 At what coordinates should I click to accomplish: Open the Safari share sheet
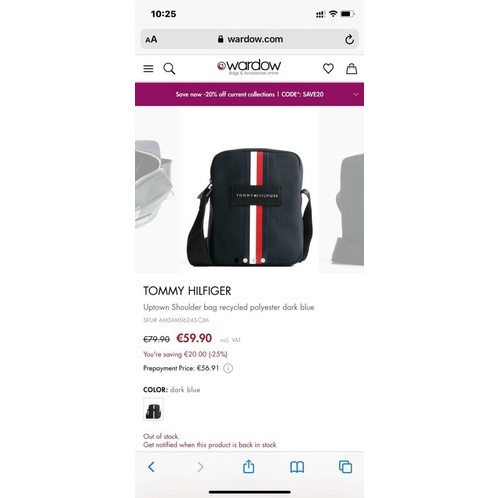click(249, 466)
